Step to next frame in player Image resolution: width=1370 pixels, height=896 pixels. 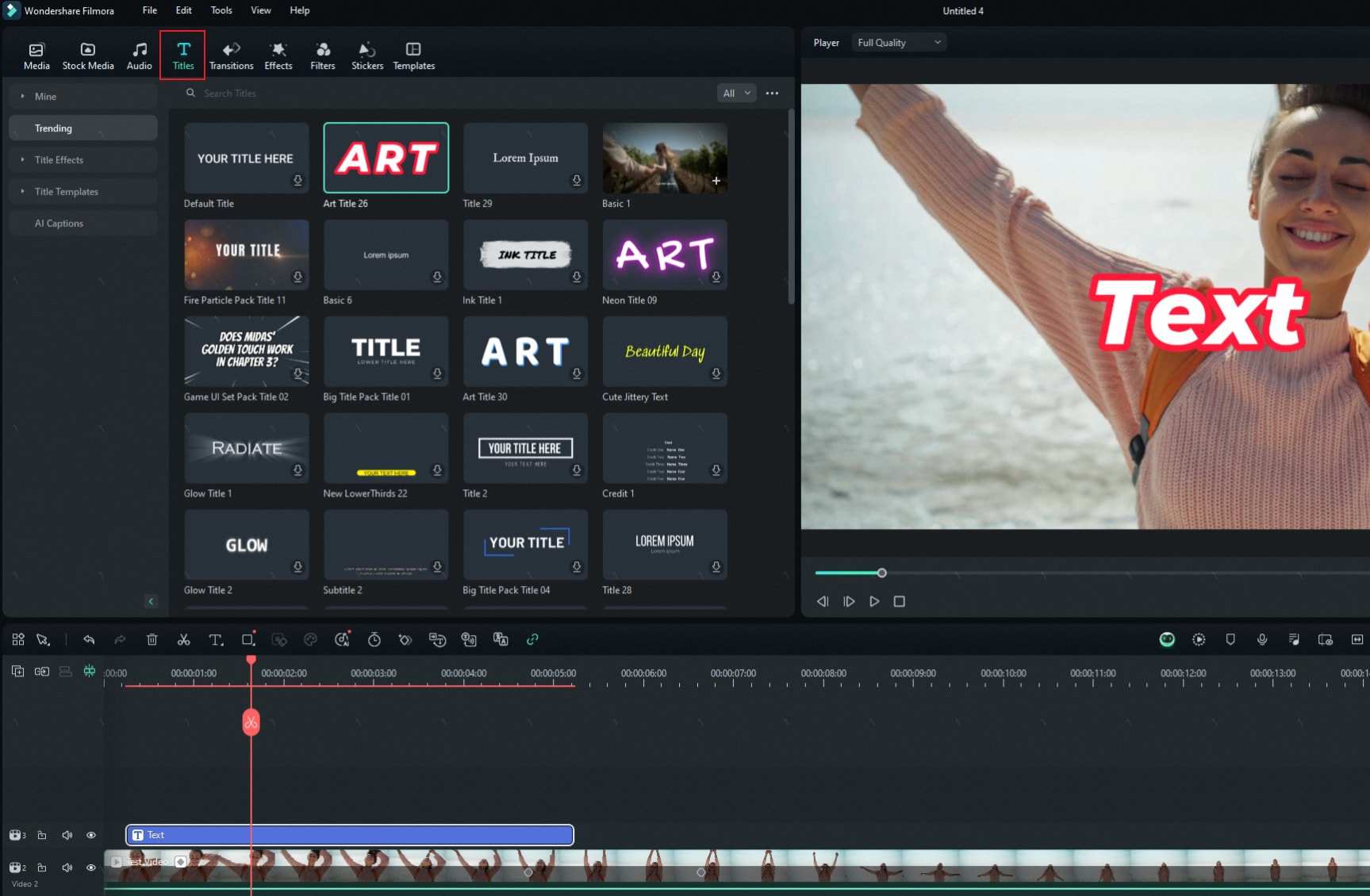point(849,601)
